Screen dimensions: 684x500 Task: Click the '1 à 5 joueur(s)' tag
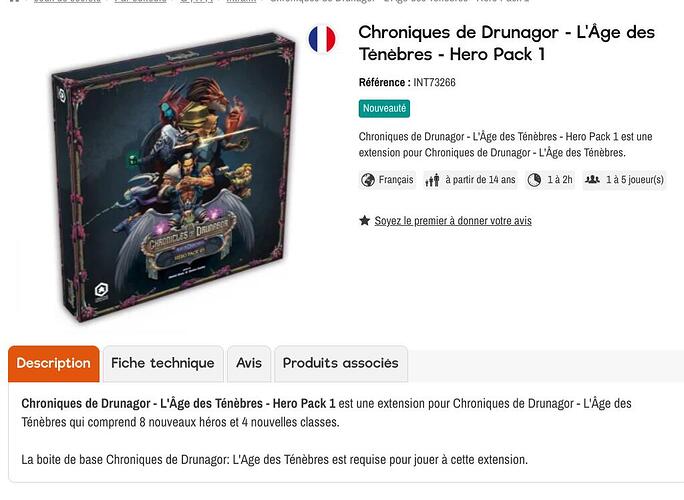(x=624, y=180)
